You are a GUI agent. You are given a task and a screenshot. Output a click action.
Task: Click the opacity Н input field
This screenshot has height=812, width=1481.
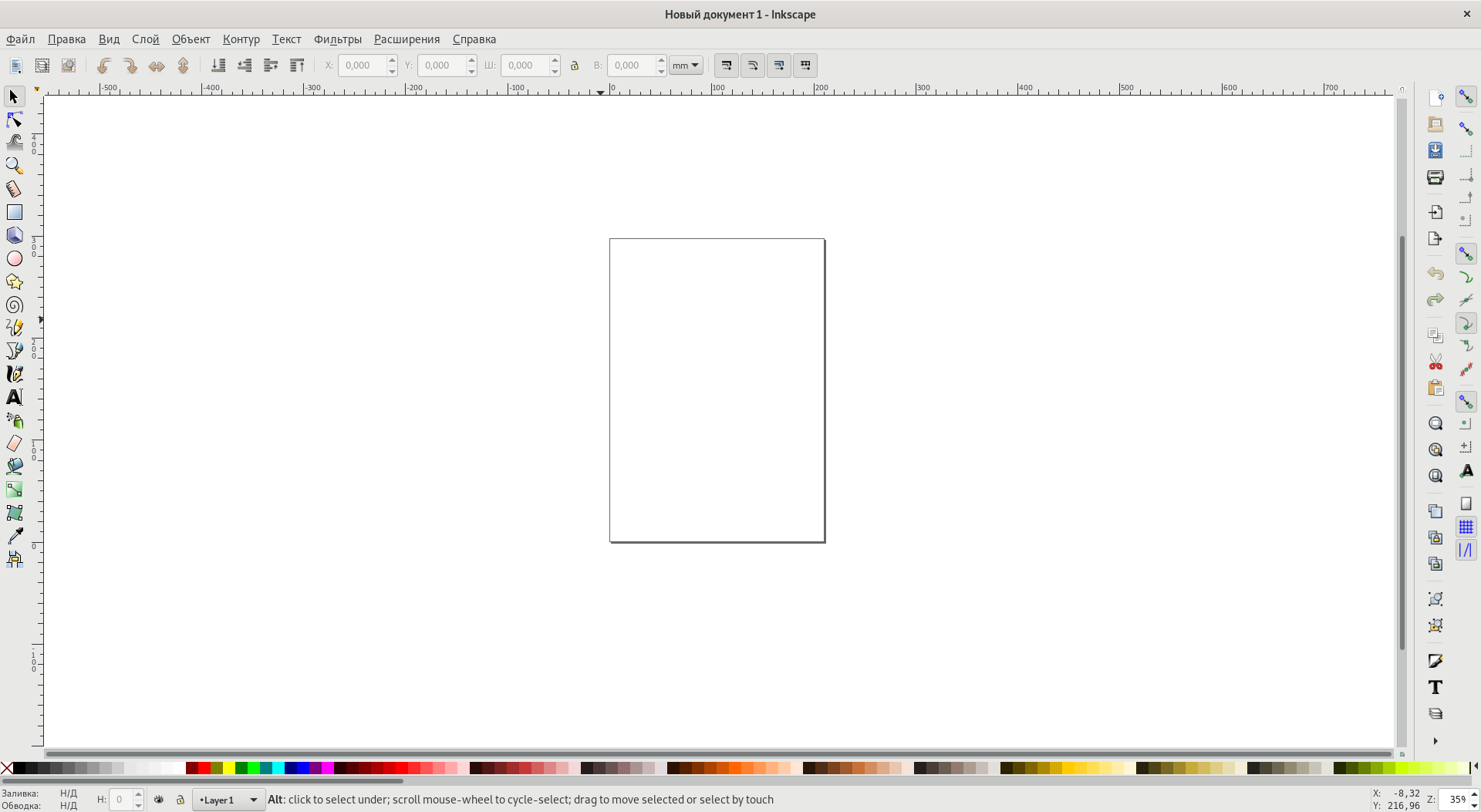pyautogui.click(x=121, y=800)
